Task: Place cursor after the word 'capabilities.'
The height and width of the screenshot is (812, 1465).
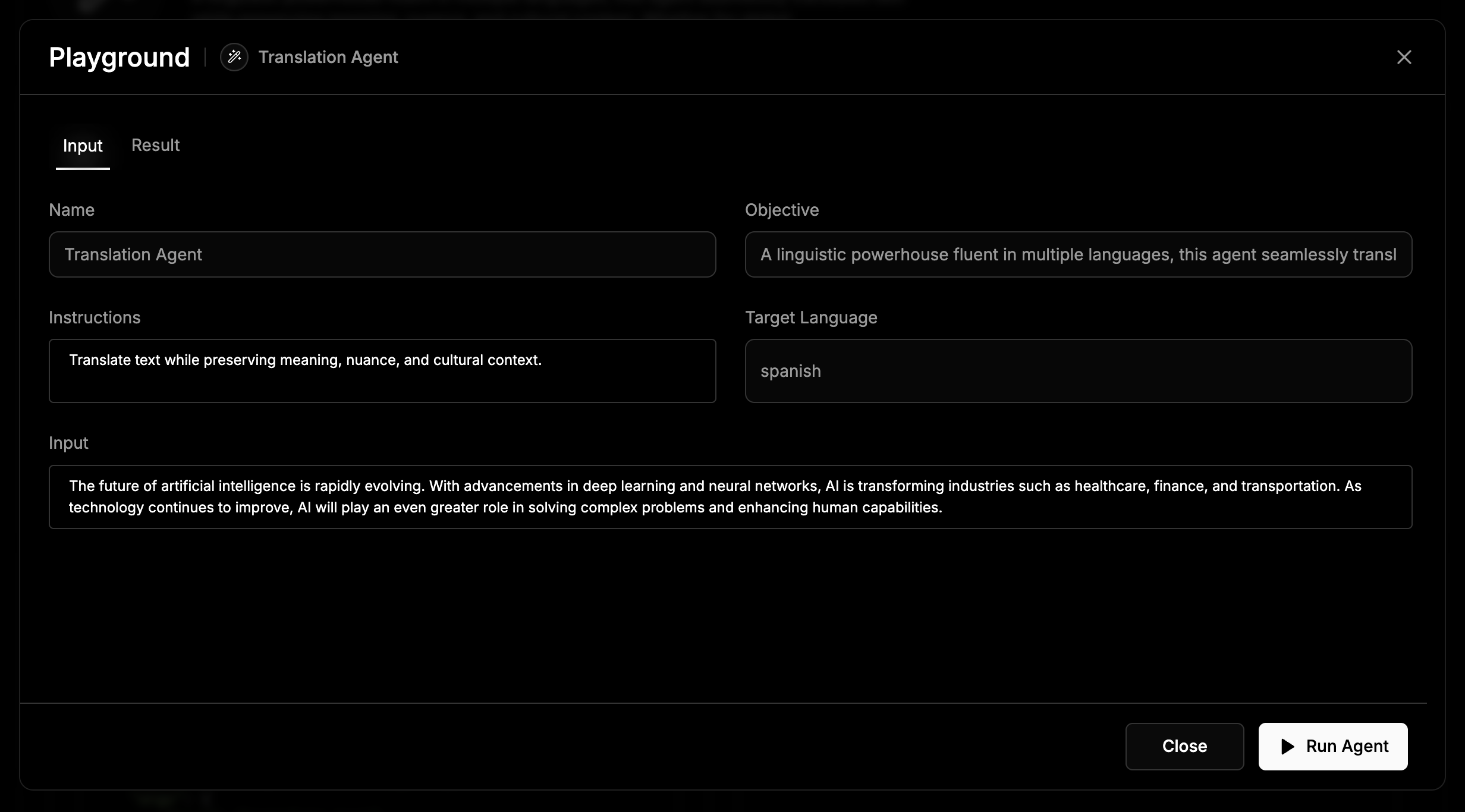Action: [x=944, y=508]
